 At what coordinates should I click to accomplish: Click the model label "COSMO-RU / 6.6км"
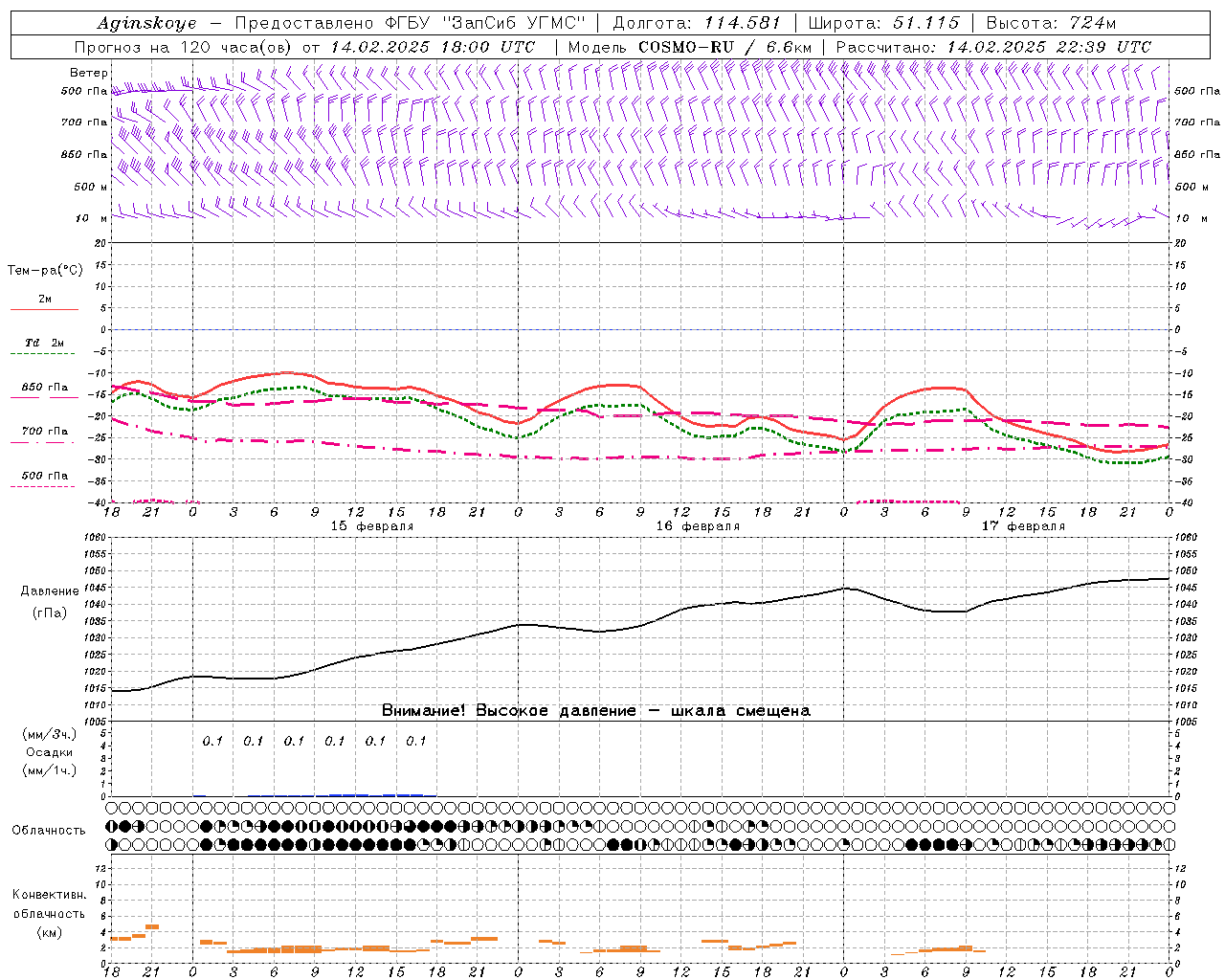(x=725, y=47)
